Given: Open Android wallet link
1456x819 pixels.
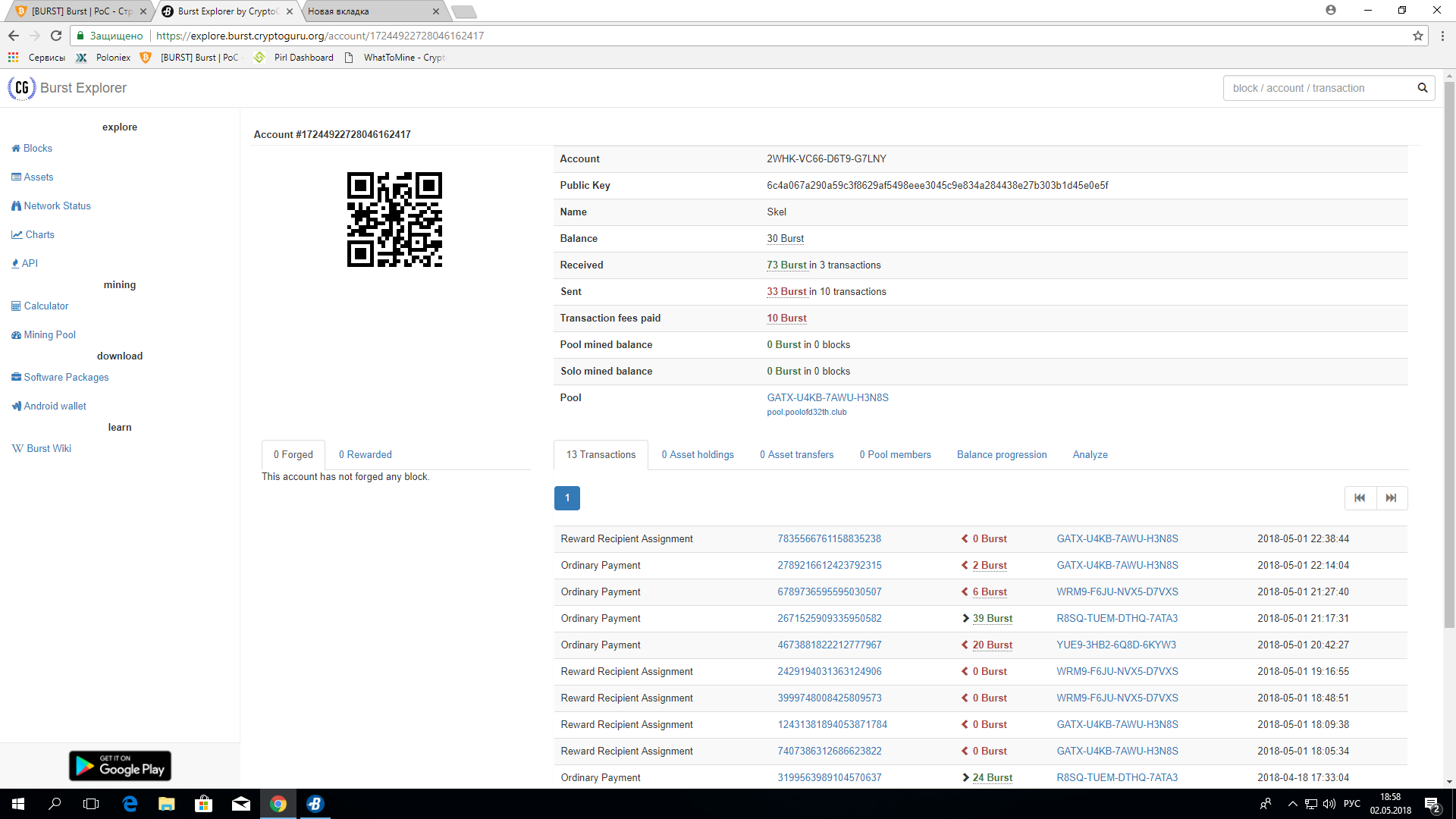Looking at the screenshot, I should (49, 406).
